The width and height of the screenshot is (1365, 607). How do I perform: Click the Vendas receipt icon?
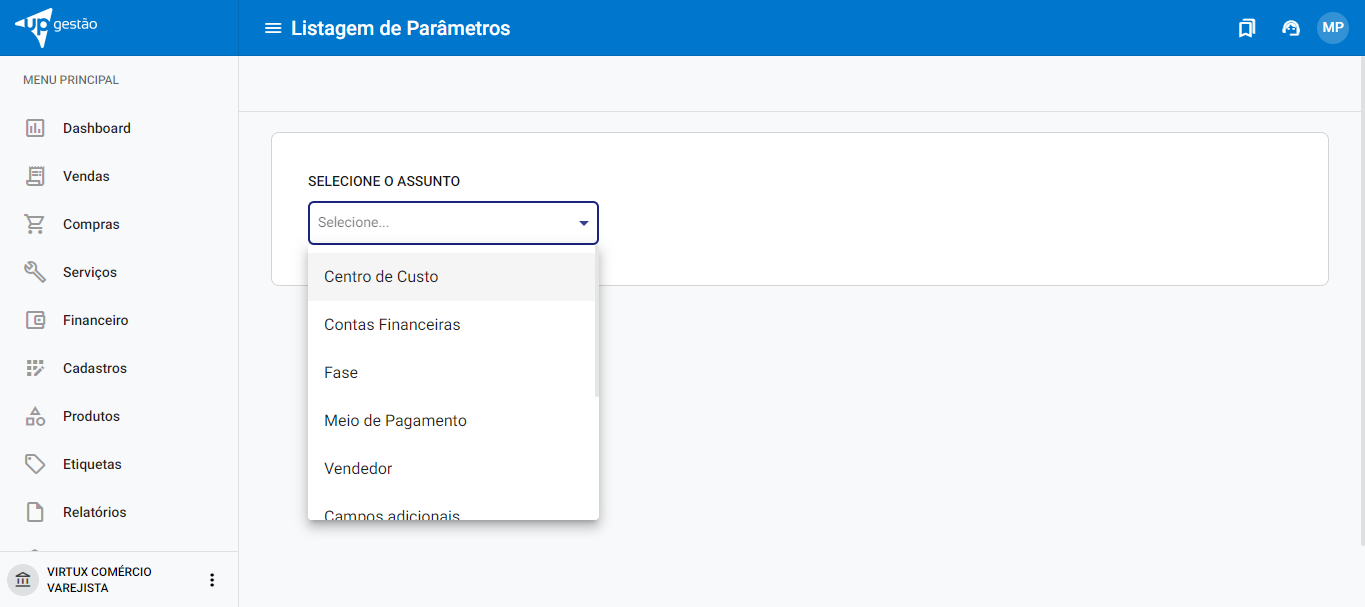click(35, 176)
